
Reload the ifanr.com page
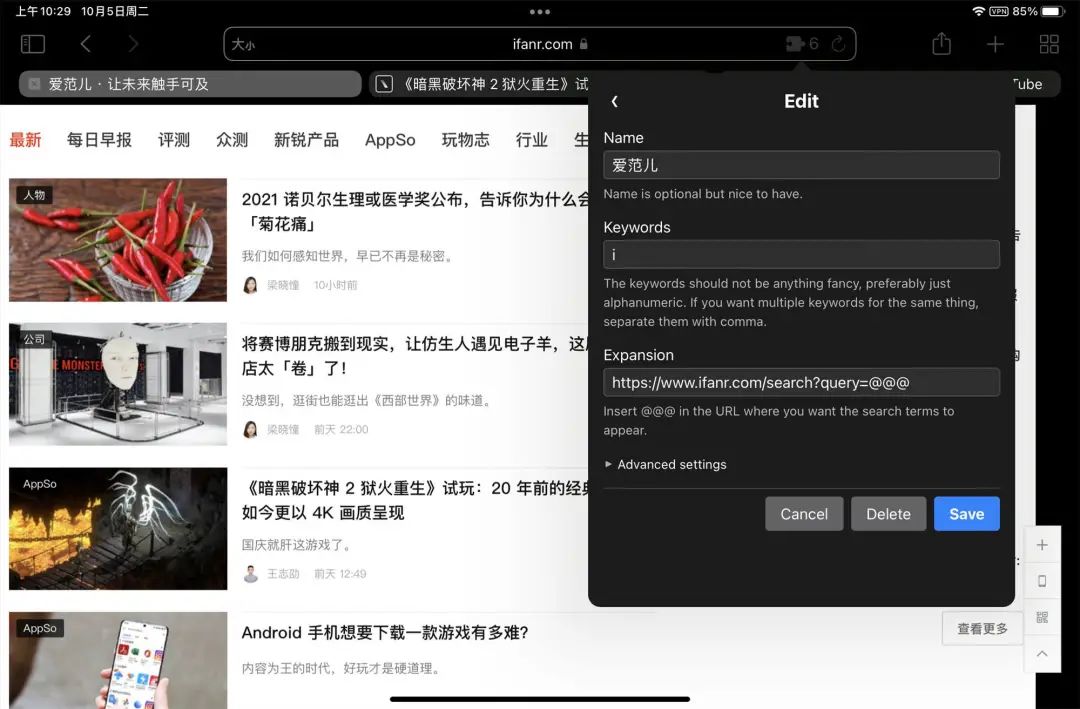point(838,44)
